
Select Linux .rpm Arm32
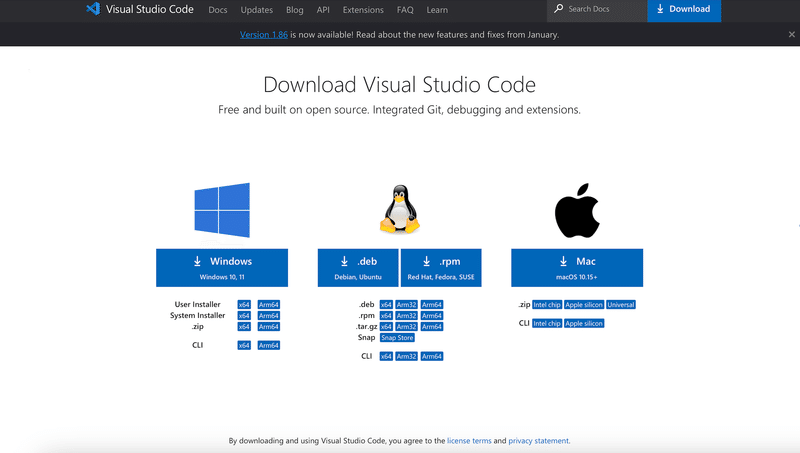pos(407,316)
